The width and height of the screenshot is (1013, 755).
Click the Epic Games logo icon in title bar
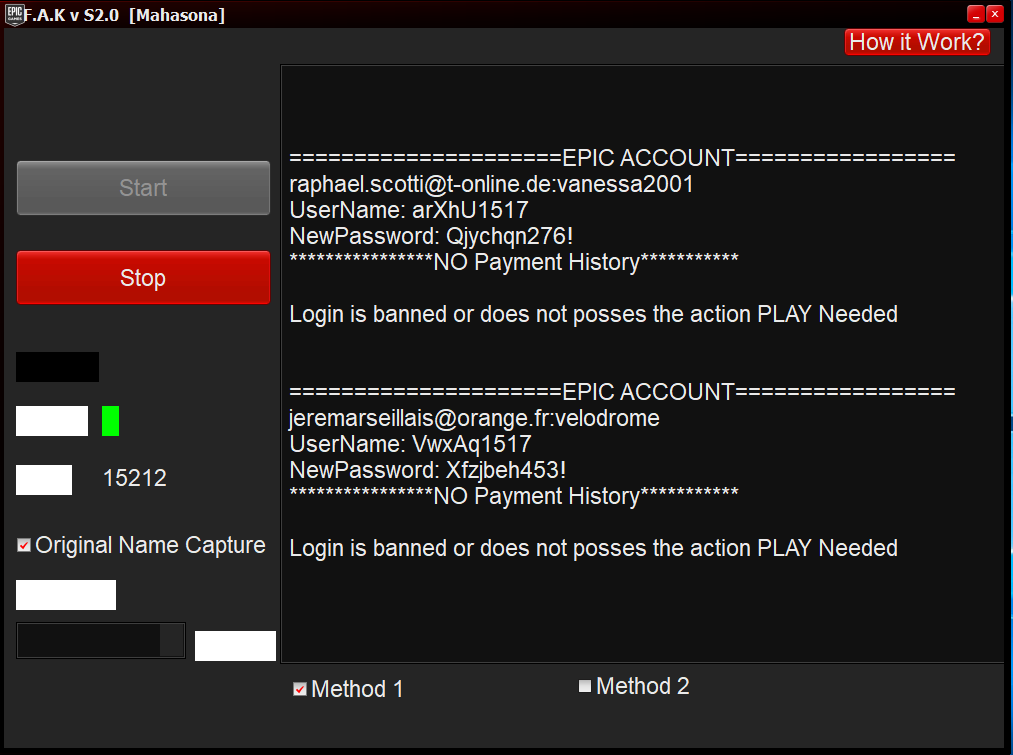pos(14,14)
